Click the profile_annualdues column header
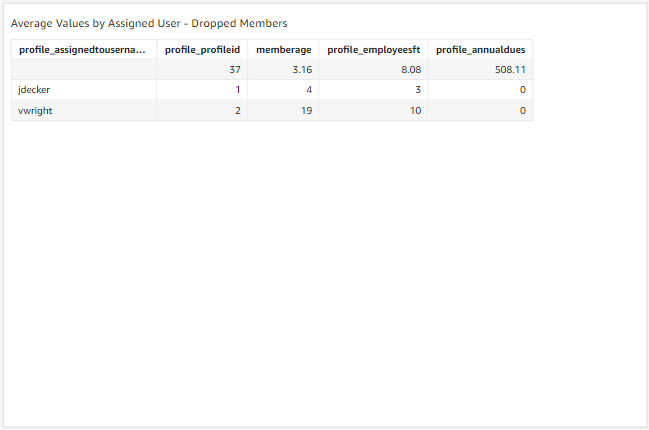649x430 pixels. [x=480, y=50]
